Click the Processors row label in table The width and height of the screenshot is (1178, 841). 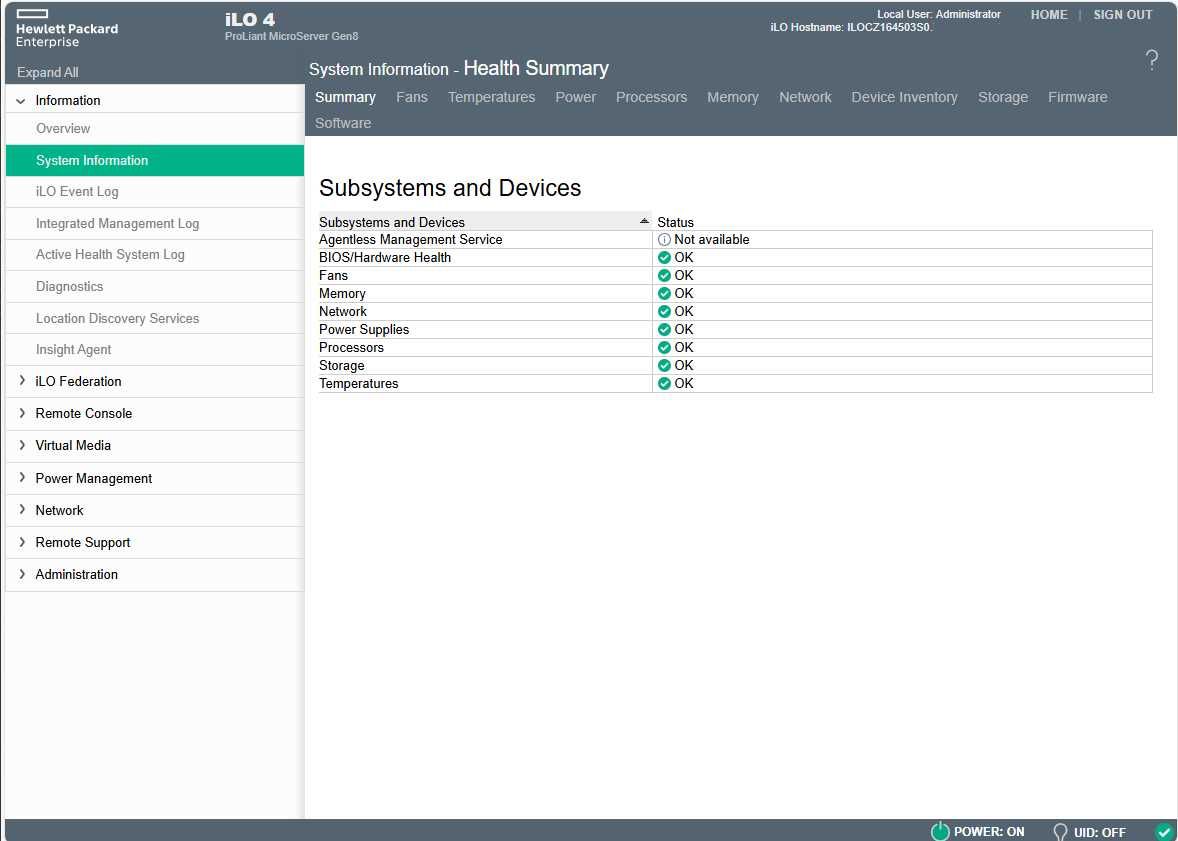351,348
